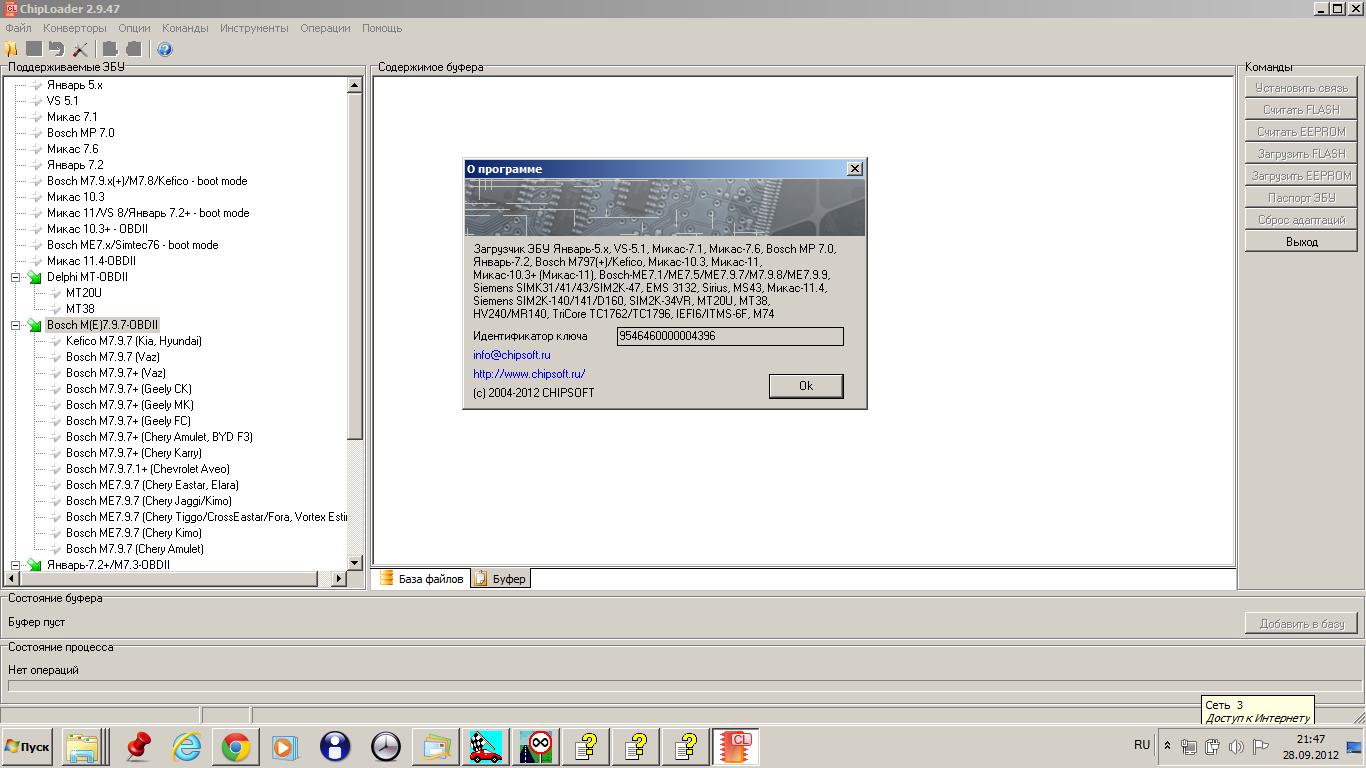Select Bosch M7.9.7+ (Geely CK)
Image resolution: width=1366 pixels, height=768 pixels.
coord(129,389)
